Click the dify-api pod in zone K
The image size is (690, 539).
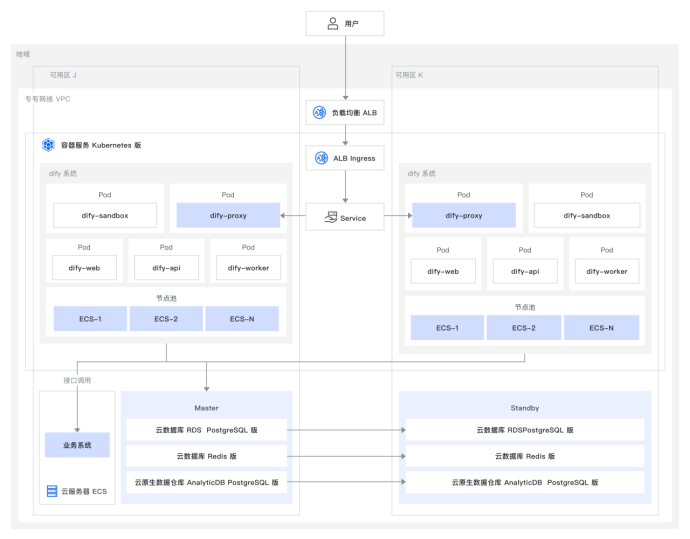click(x=526, y=271)
